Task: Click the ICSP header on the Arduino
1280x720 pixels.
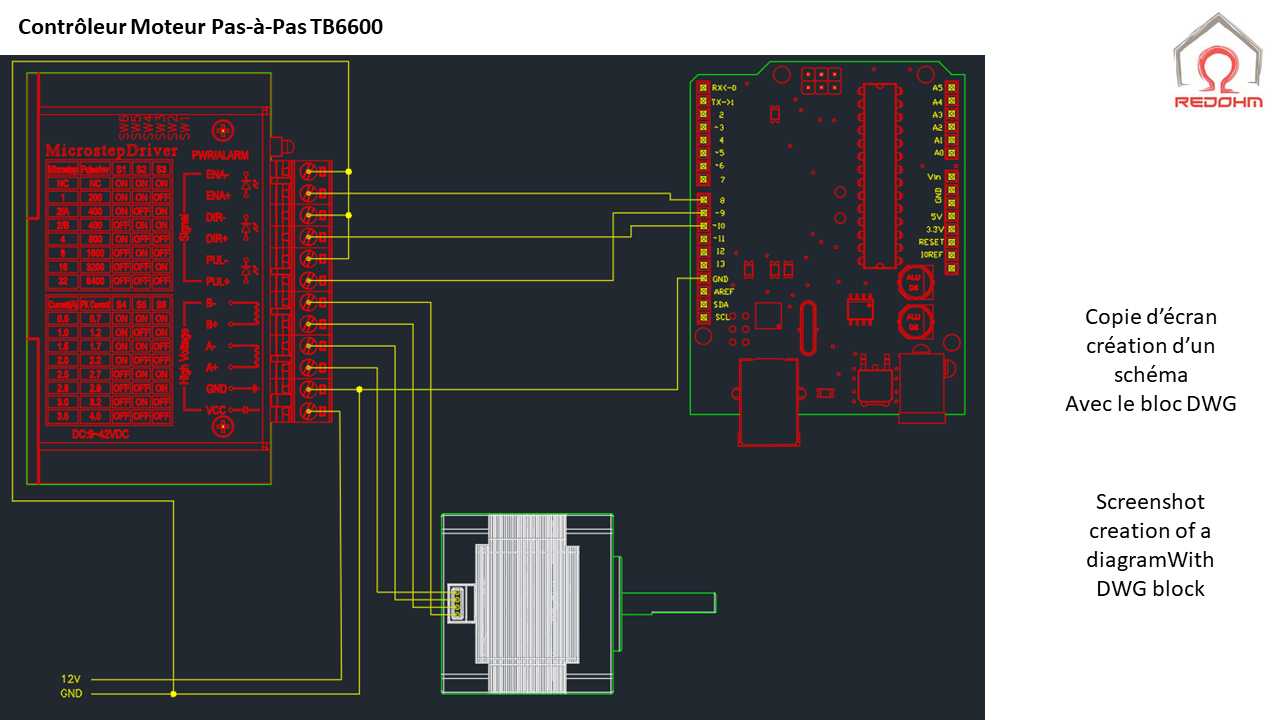Action: [x=821, y=81]
